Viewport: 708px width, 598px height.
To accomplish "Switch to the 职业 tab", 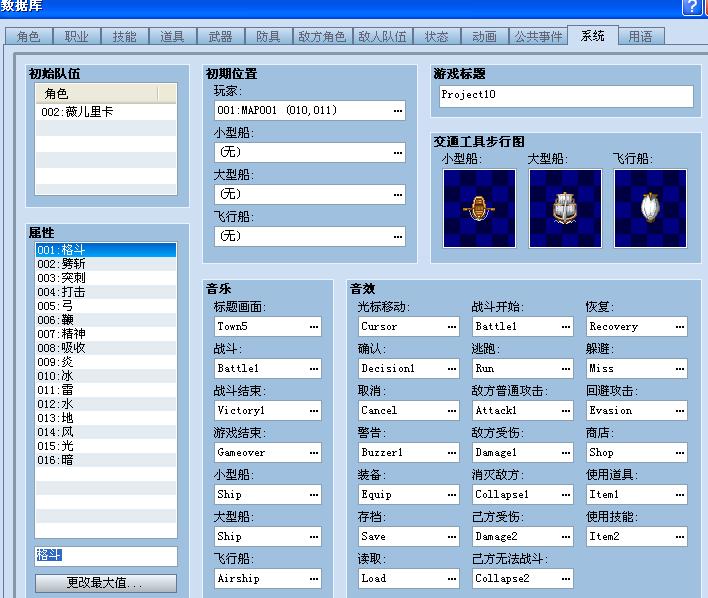I will (76, 37).
